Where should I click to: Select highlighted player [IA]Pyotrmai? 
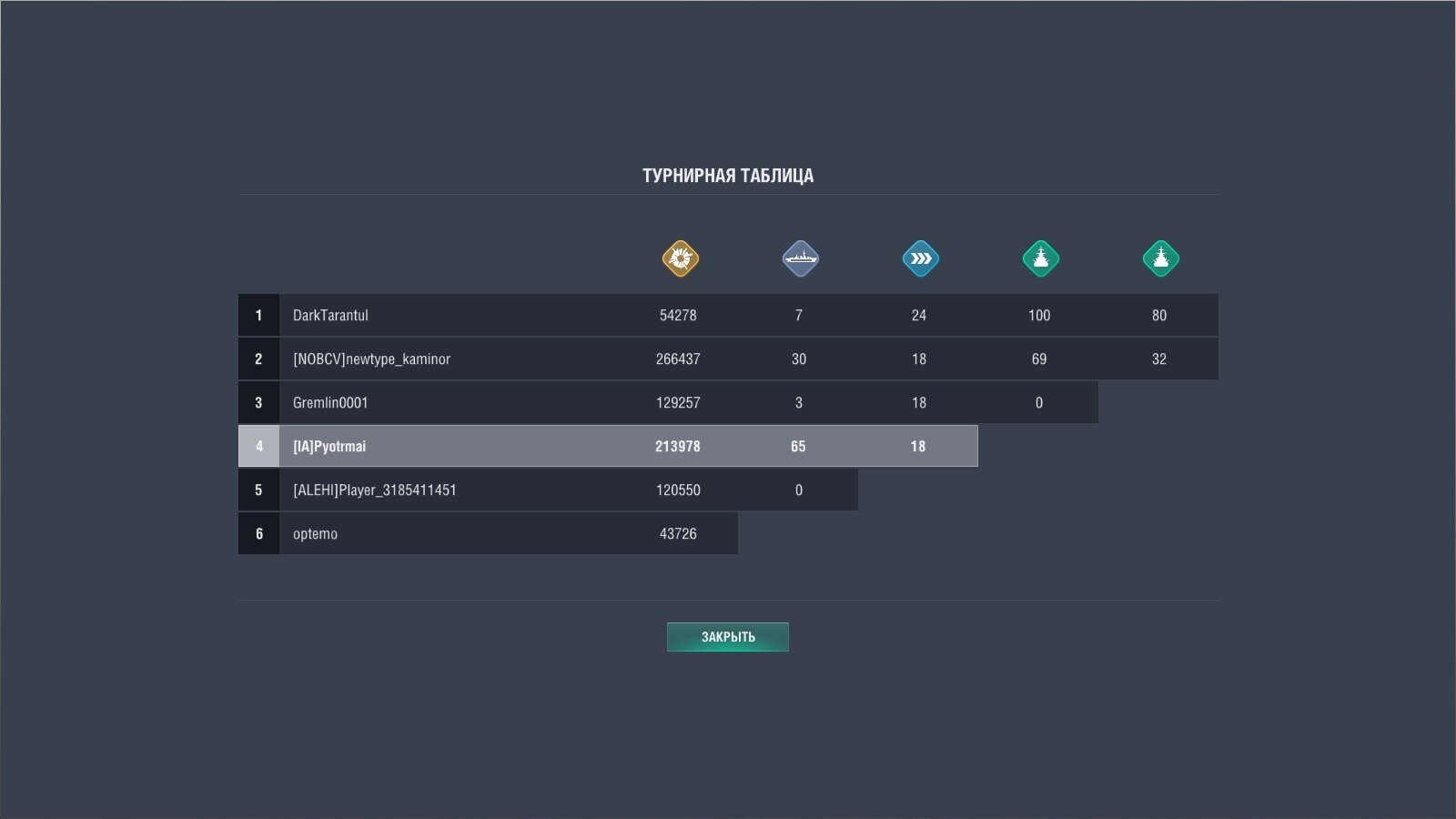click(x=329, y=447)
